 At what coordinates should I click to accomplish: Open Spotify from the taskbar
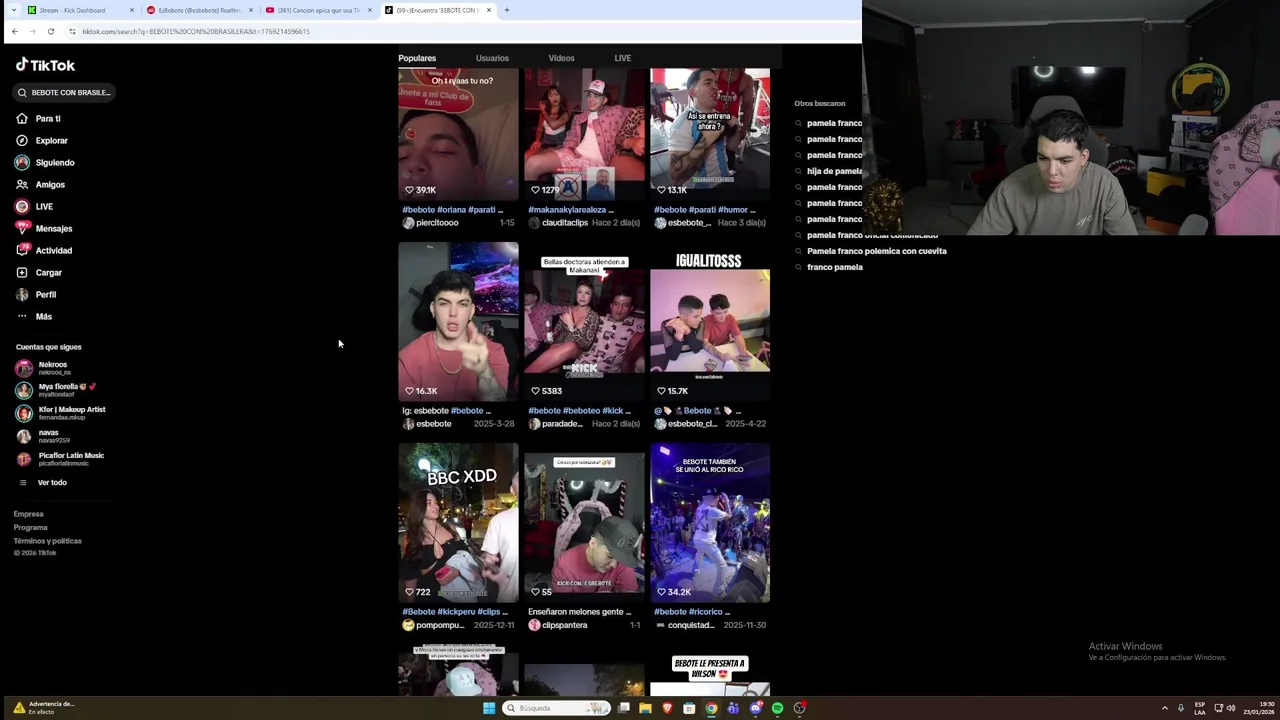(x=777, y=708)
